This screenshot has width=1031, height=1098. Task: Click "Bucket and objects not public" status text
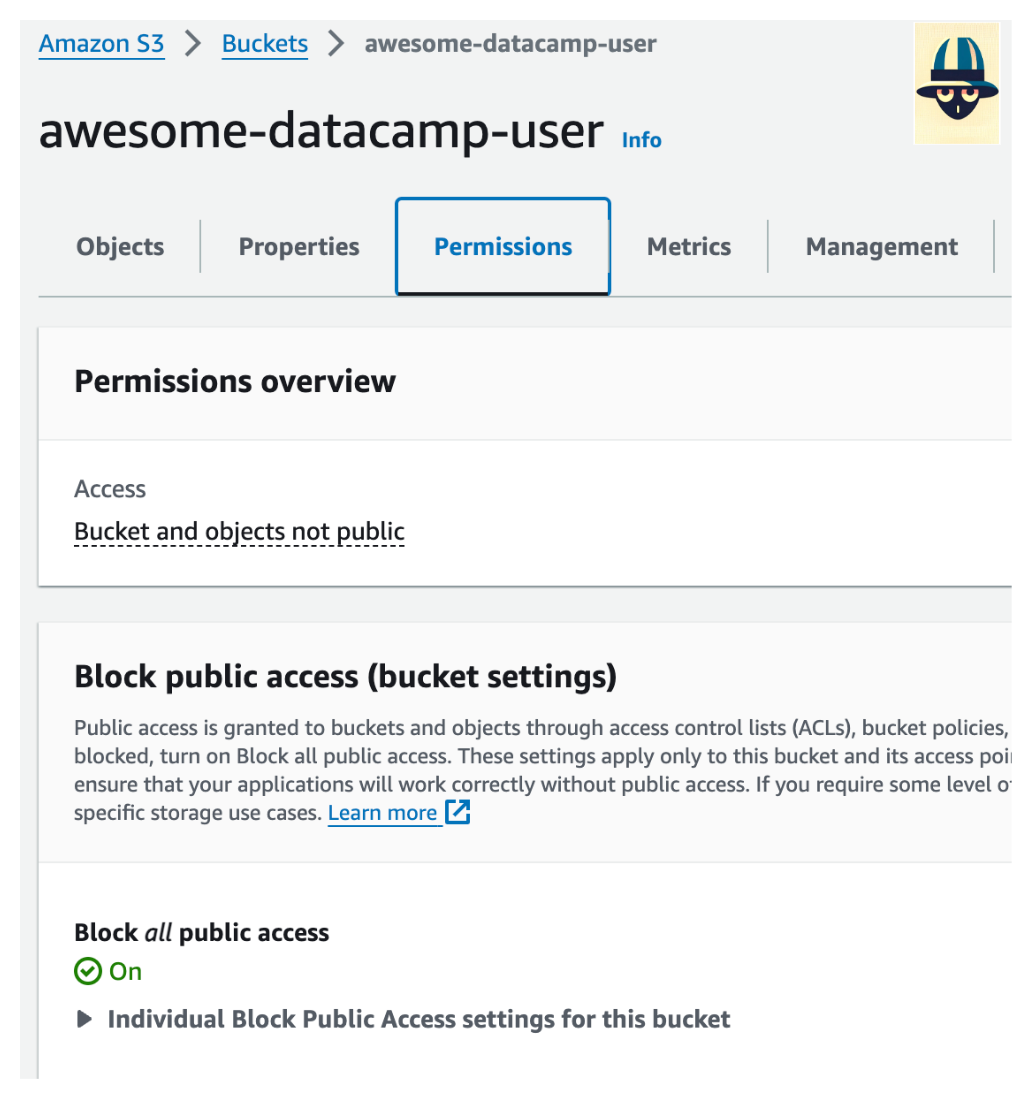point(239,532)
